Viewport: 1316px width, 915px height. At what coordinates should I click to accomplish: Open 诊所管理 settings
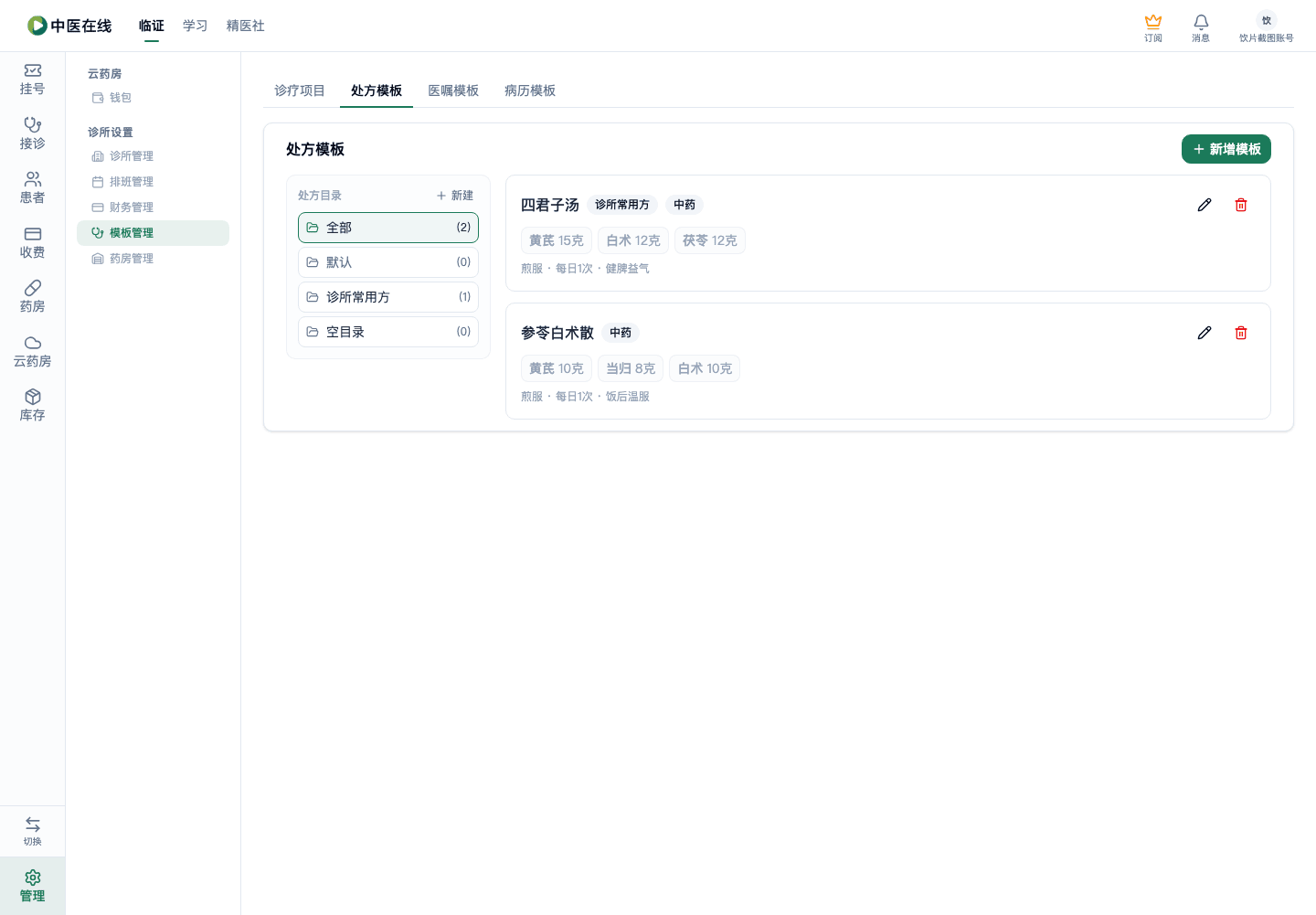(153, 156)
